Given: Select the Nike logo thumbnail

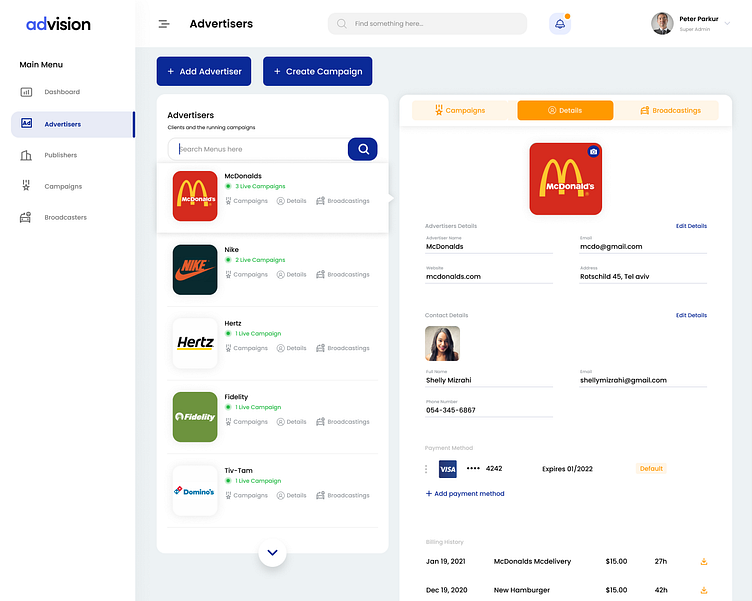Looking at the screenshot, I should click(x=195, y=270).
